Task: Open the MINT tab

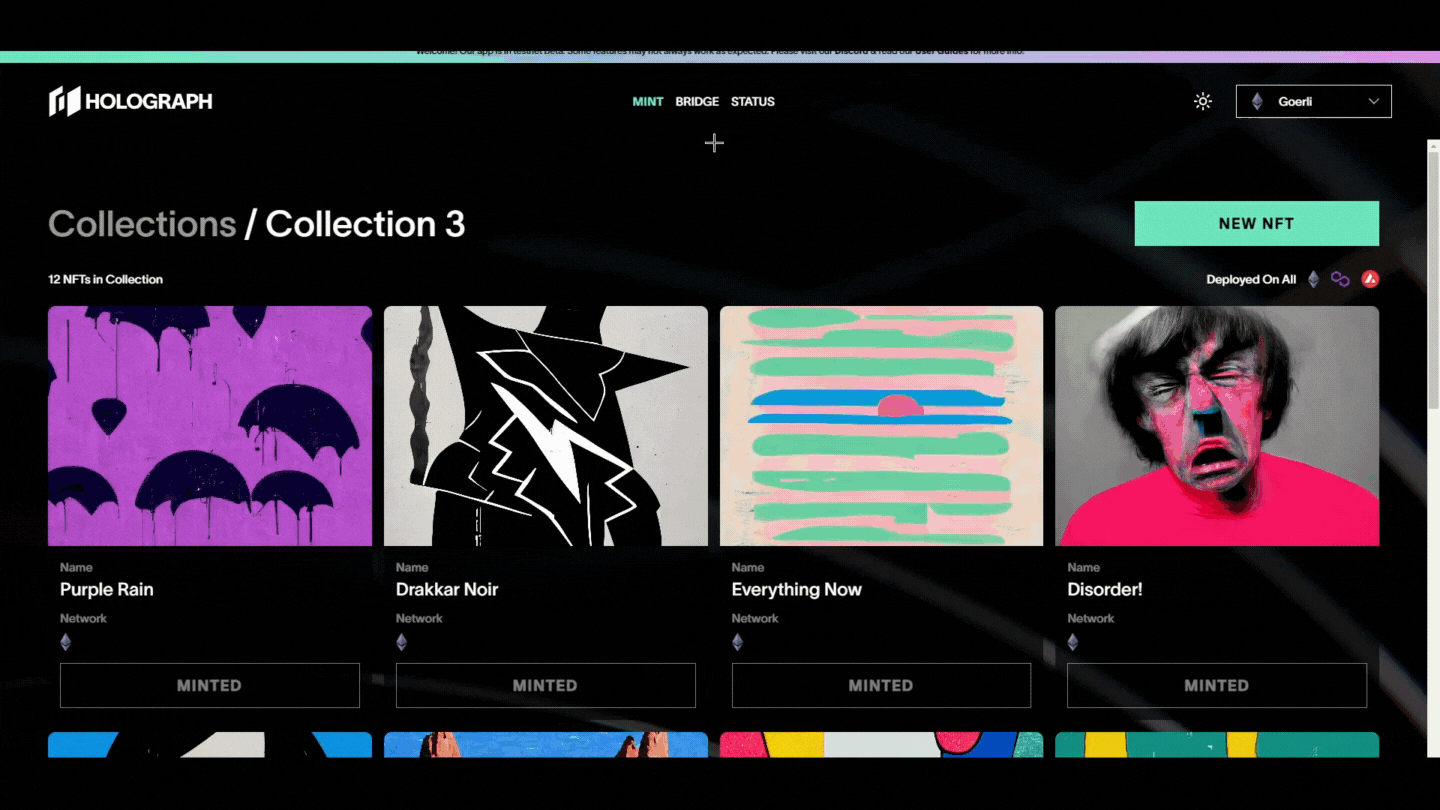Action: (648, 101)
